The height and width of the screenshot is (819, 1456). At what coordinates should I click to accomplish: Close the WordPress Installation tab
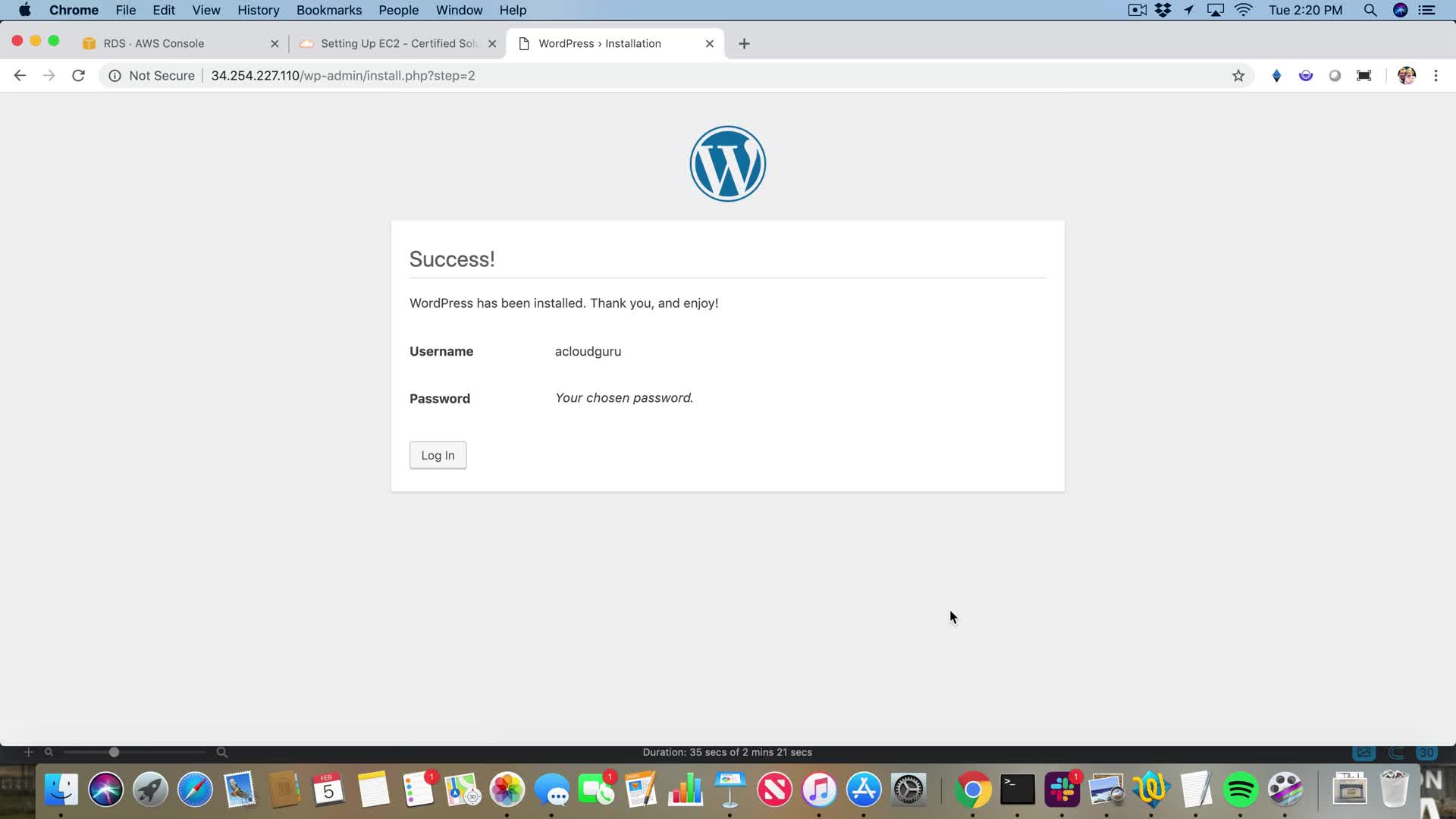pos(710,44)
